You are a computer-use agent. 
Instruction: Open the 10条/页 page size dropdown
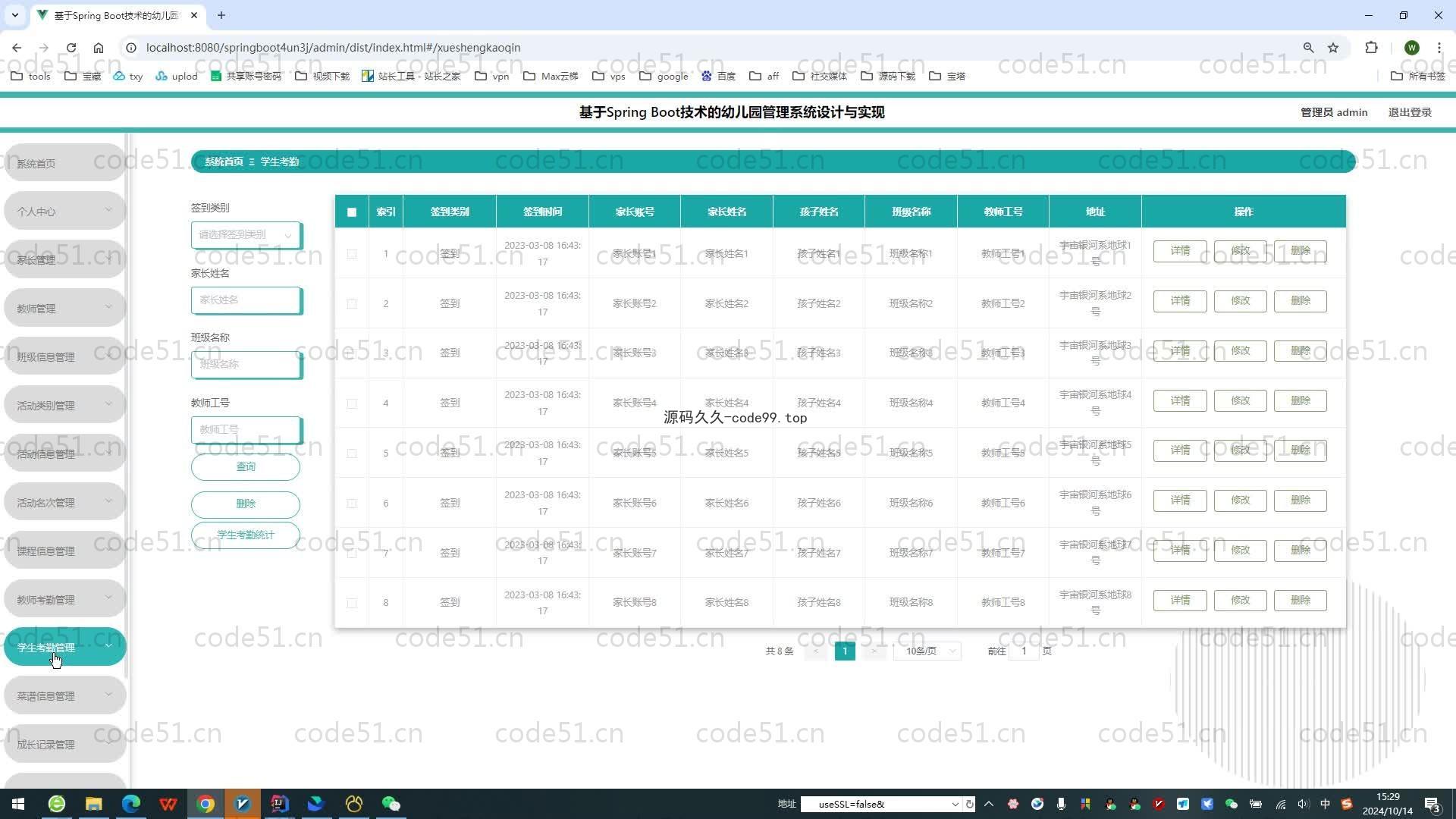[x=927, y=651]
